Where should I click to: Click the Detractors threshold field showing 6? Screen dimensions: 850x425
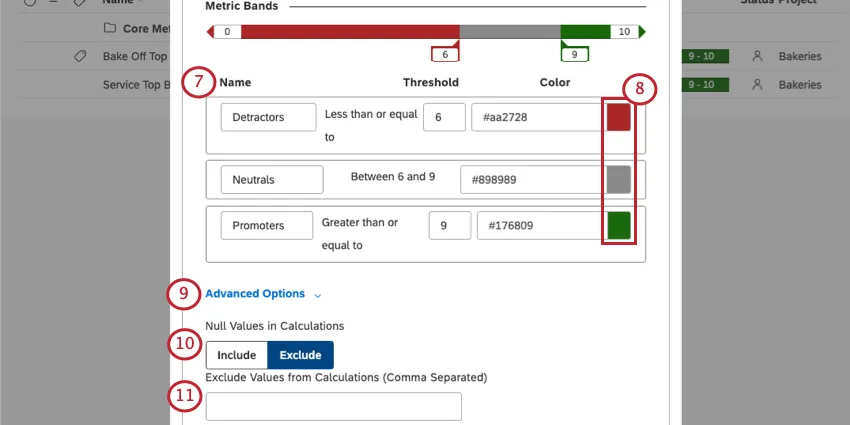coord(444,117)
